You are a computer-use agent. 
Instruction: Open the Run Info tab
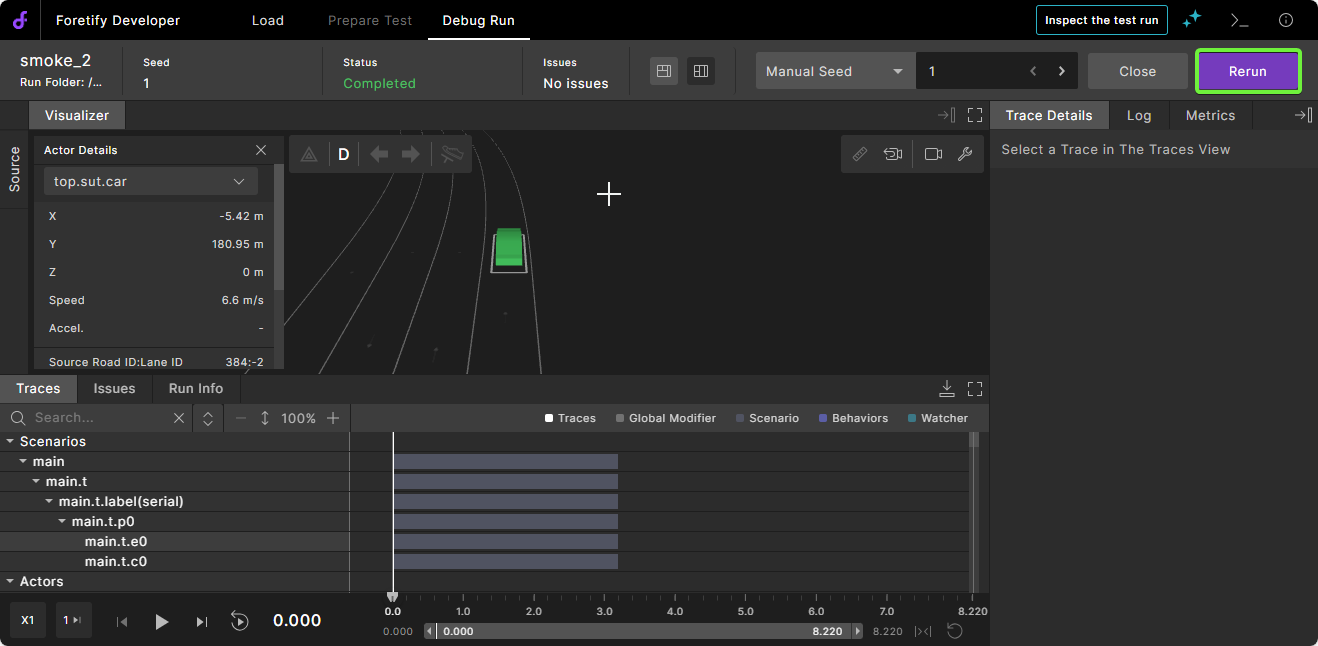[196, 388]
